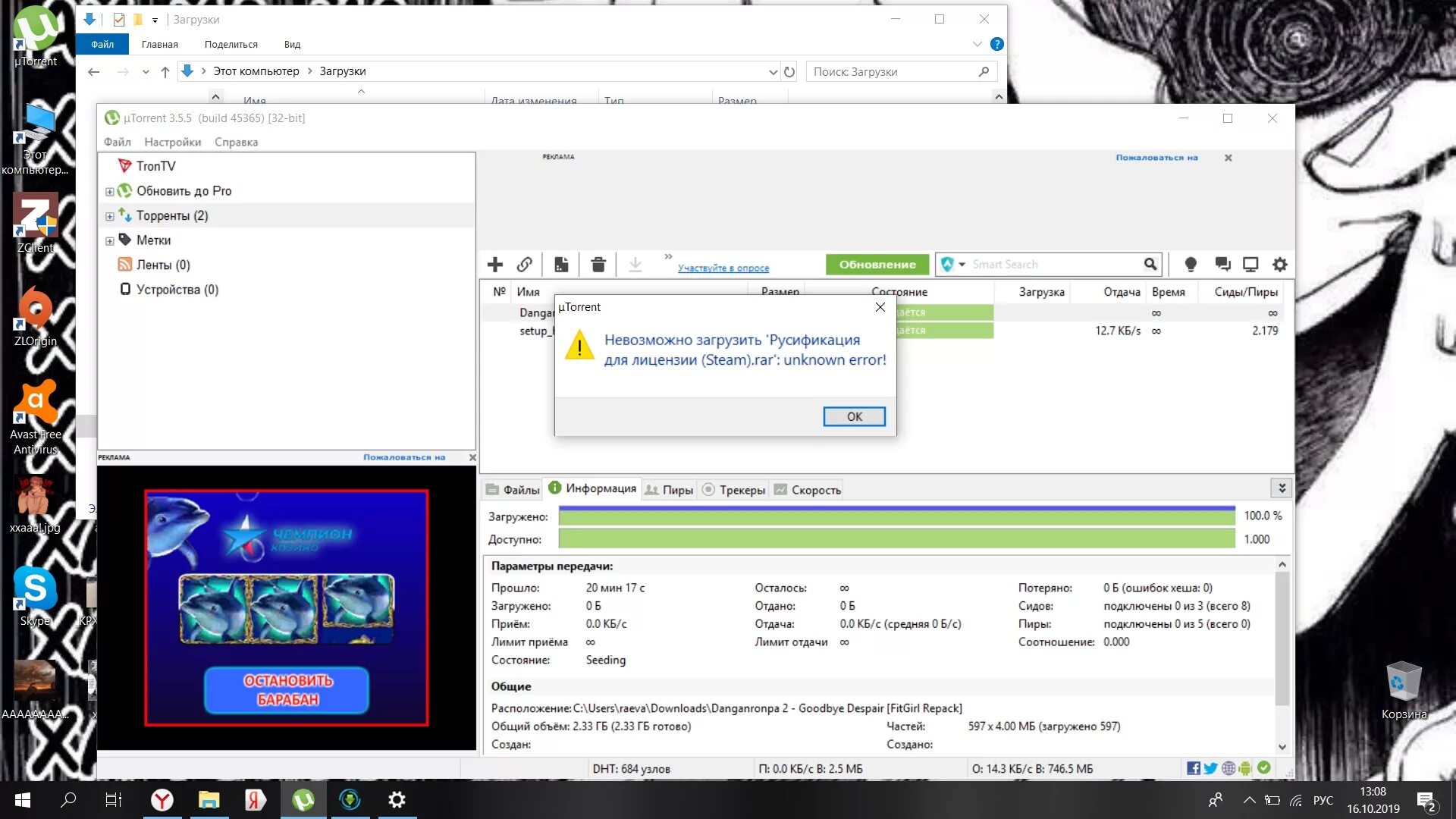Select Ленты (0) in the sidebar
The height and width of the screenshot is (819, 1456).
pos(163,265)
